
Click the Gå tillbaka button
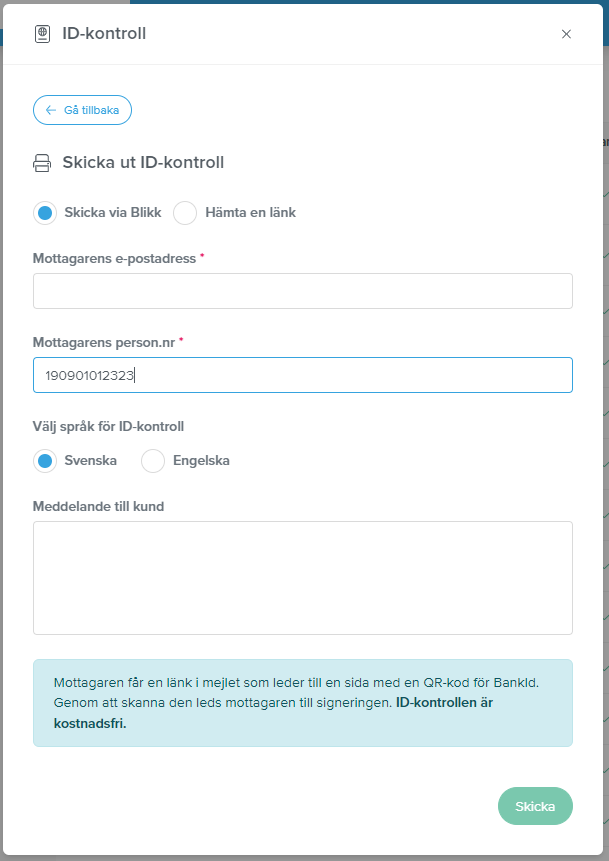[x=82, y=110]
